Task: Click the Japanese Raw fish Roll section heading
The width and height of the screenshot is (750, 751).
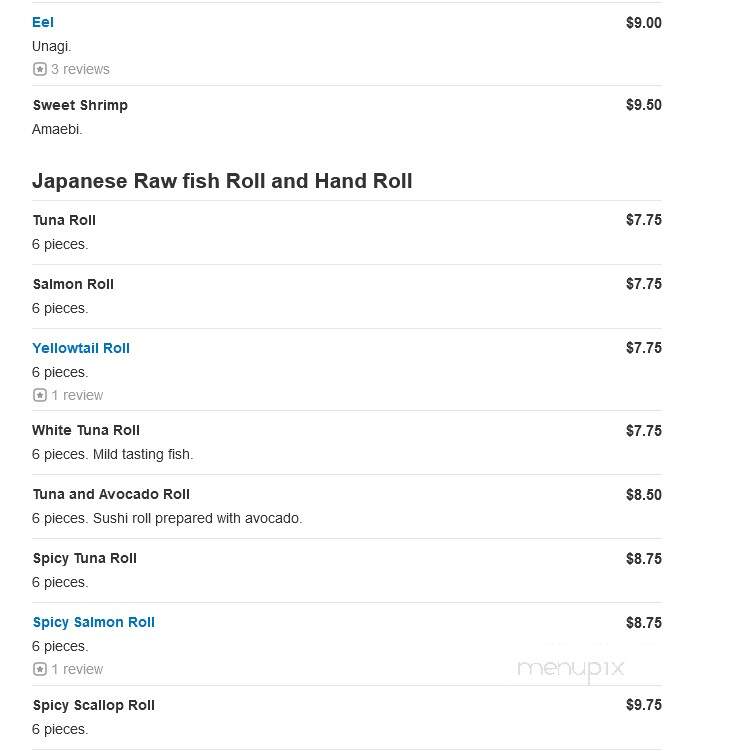Action: [x=222, y=181]
